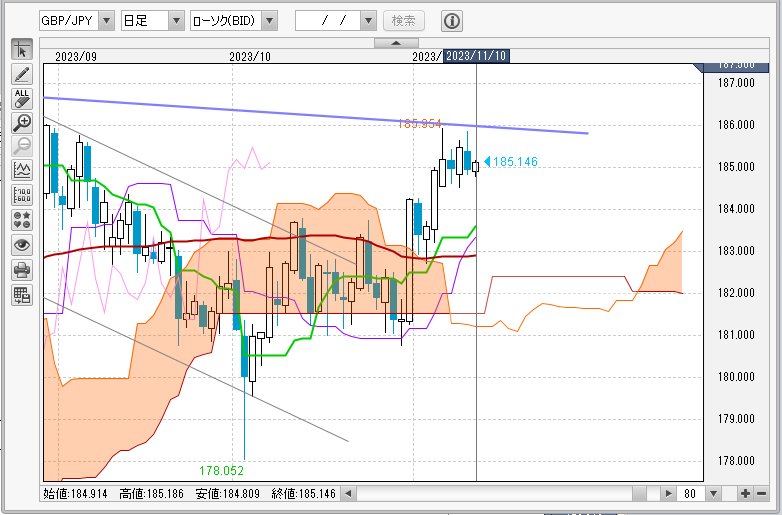Viewport: 782px width, 515px height.
Task: Click the 185.000 price axis label
Action: coord(736,167)
